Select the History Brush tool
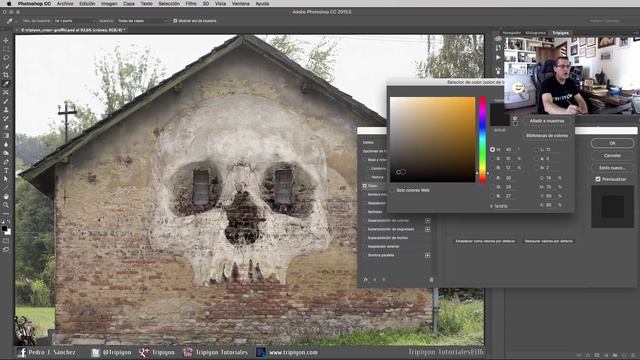This screenshot has height=360, width=640. coord(6,118)
